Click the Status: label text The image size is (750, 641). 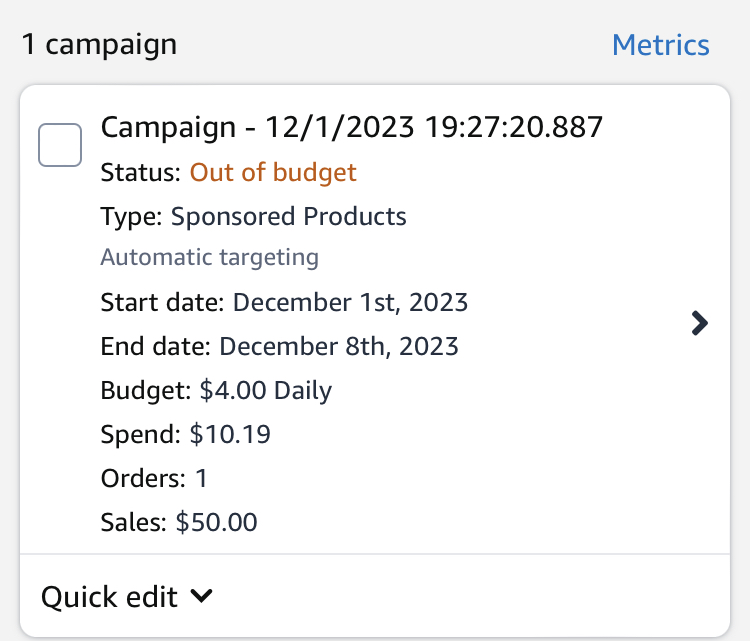click(141, 172)
